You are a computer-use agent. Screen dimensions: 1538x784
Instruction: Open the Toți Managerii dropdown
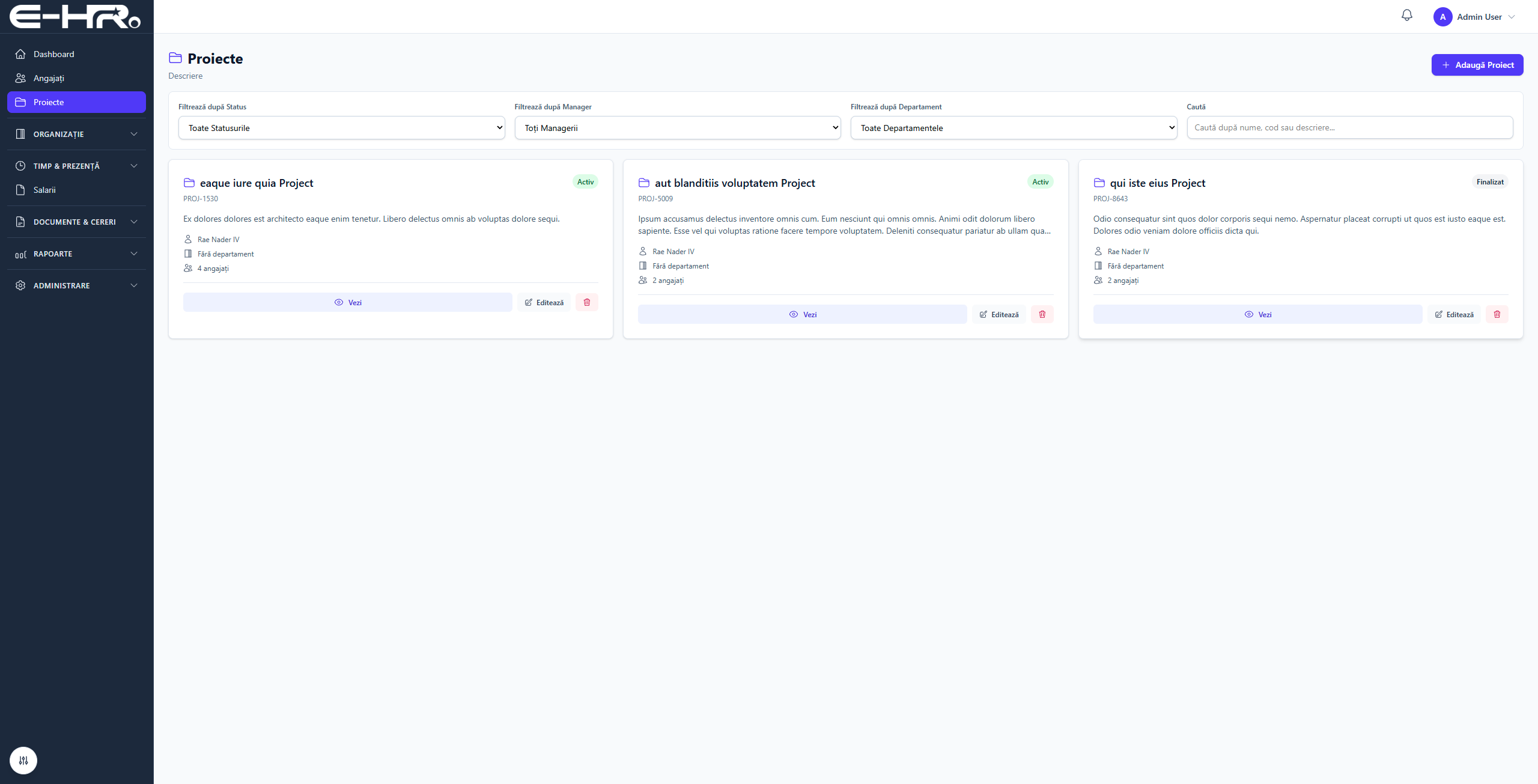(x=678, y=128)
